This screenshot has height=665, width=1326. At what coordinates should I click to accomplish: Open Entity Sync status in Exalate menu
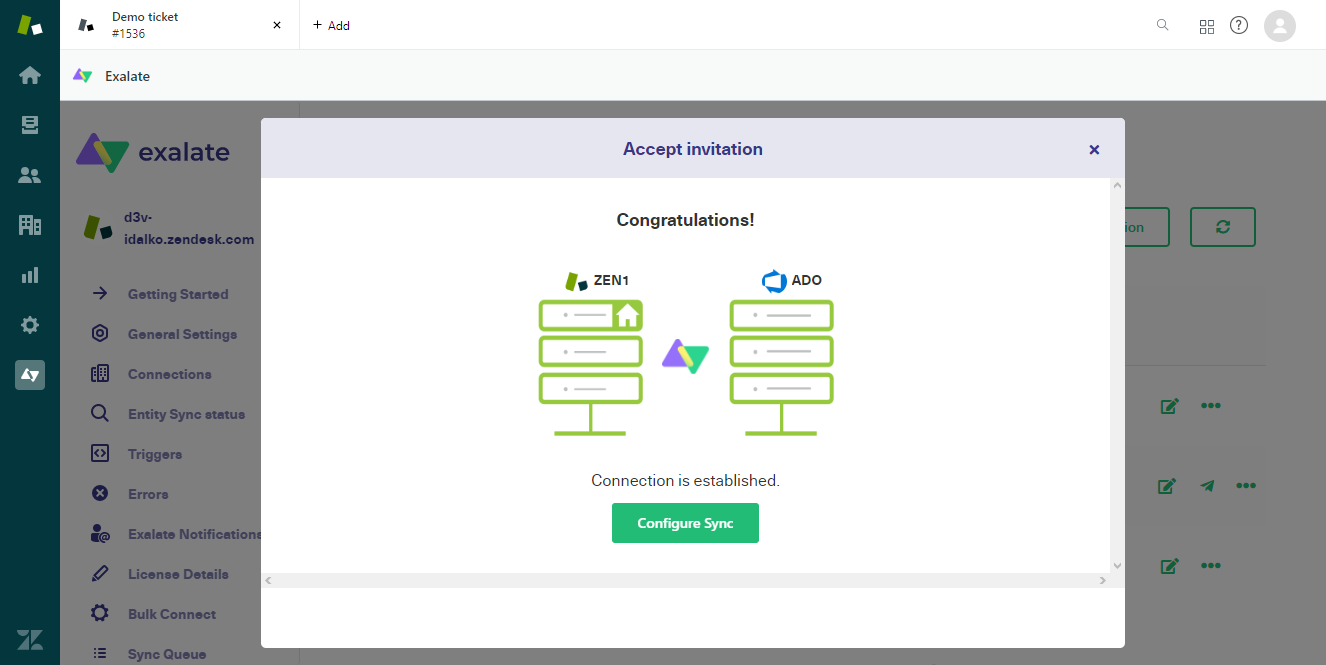pyautogui.click(x=186, y=414)
